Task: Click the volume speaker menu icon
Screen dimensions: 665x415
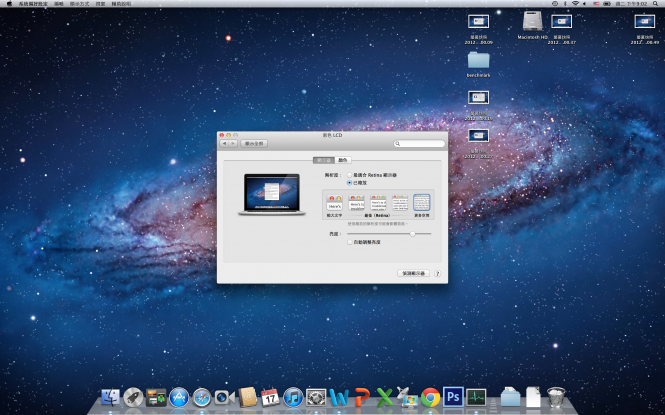Action: (x=585, y=3)
